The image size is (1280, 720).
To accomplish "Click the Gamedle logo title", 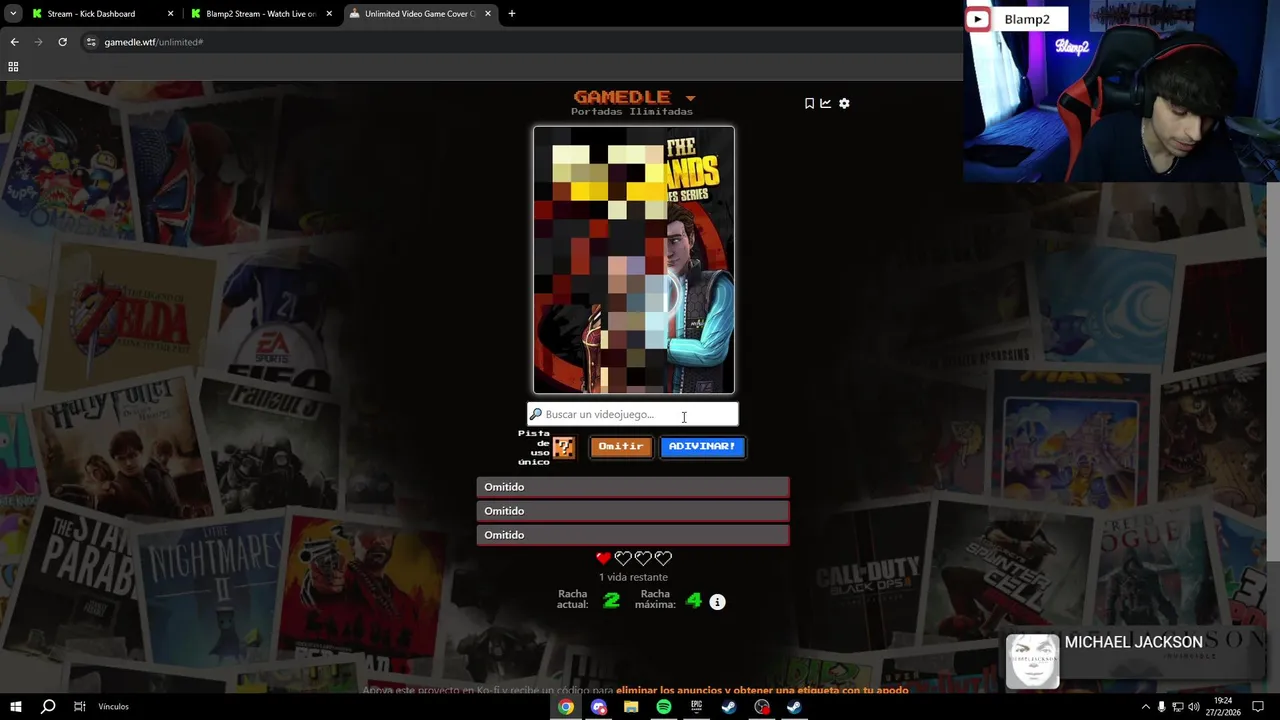I will coord(622,97).
